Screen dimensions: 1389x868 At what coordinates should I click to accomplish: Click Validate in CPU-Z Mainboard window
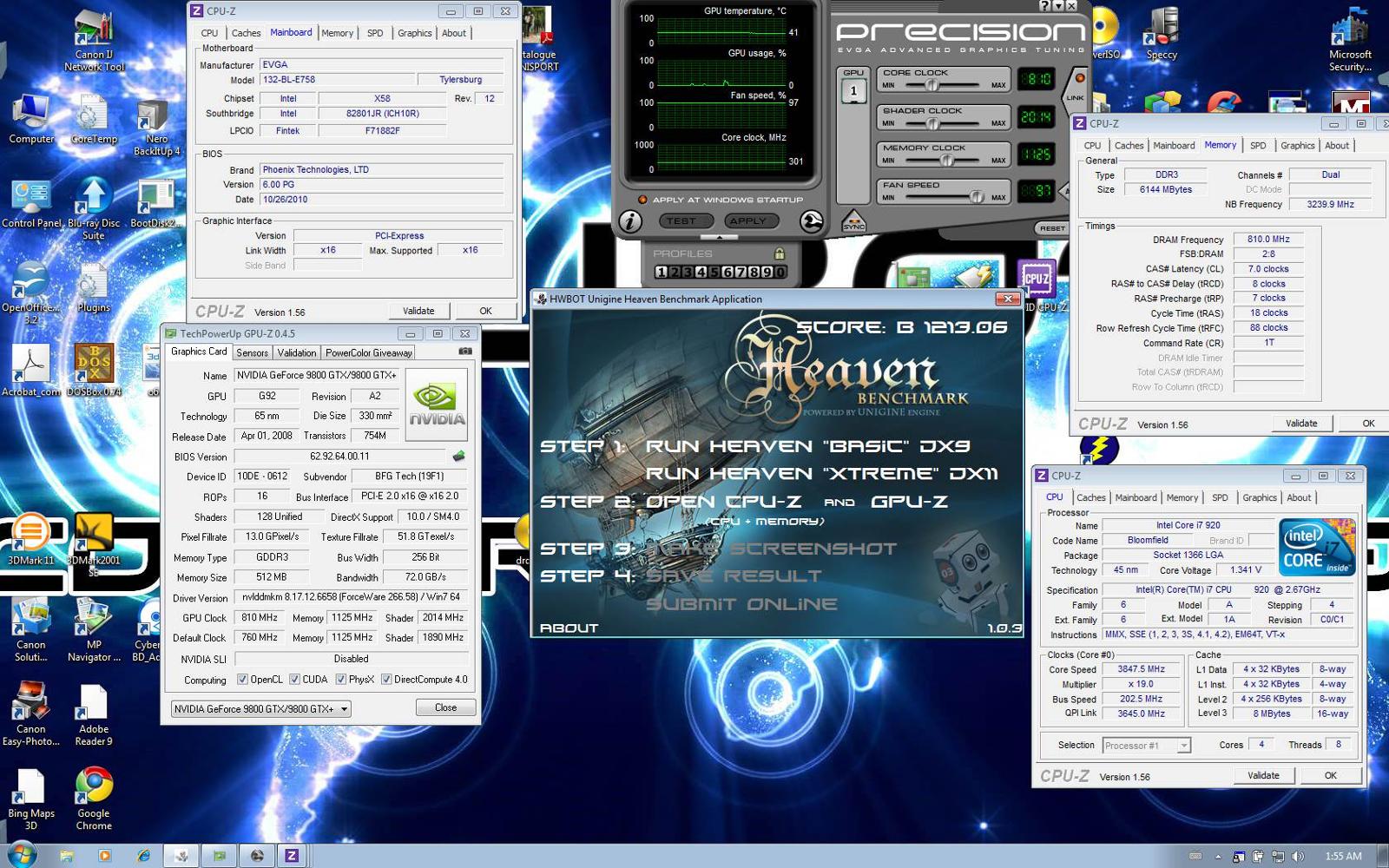pos(418,311)
